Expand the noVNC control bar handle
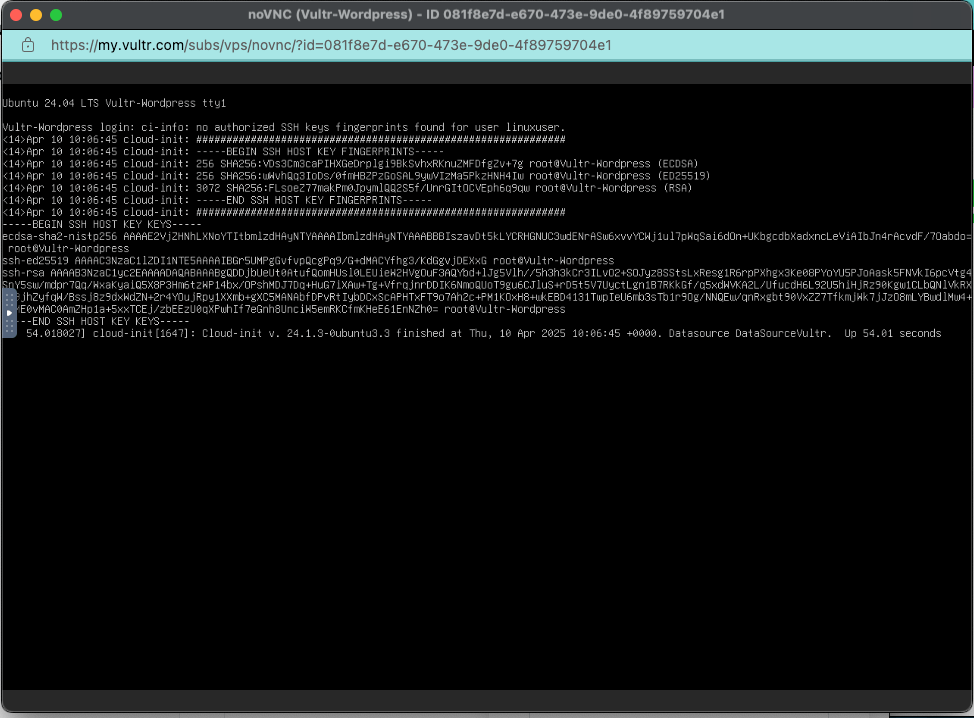Screen dimensions: 974x718 pyautogui.click(x=9, y=314)
